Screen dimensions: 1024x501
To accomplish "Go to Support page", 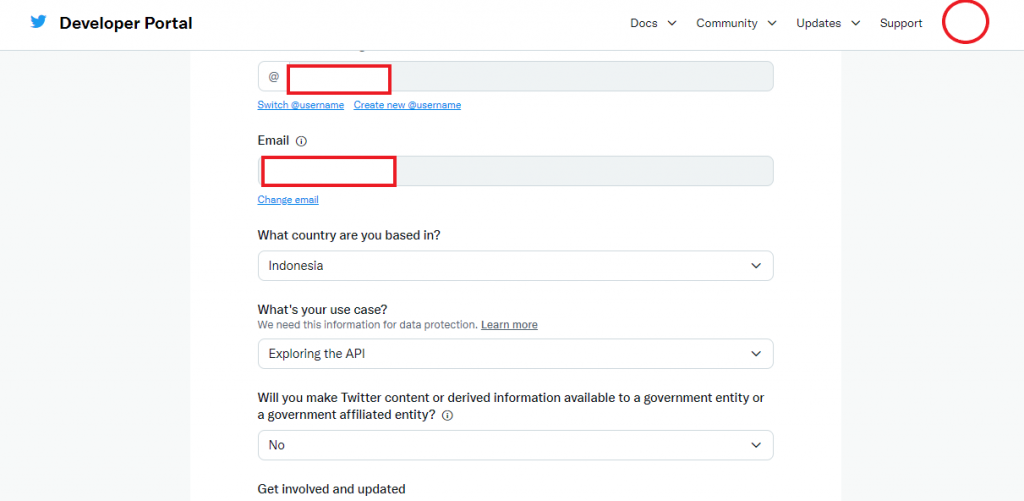I will pos(901,24).
